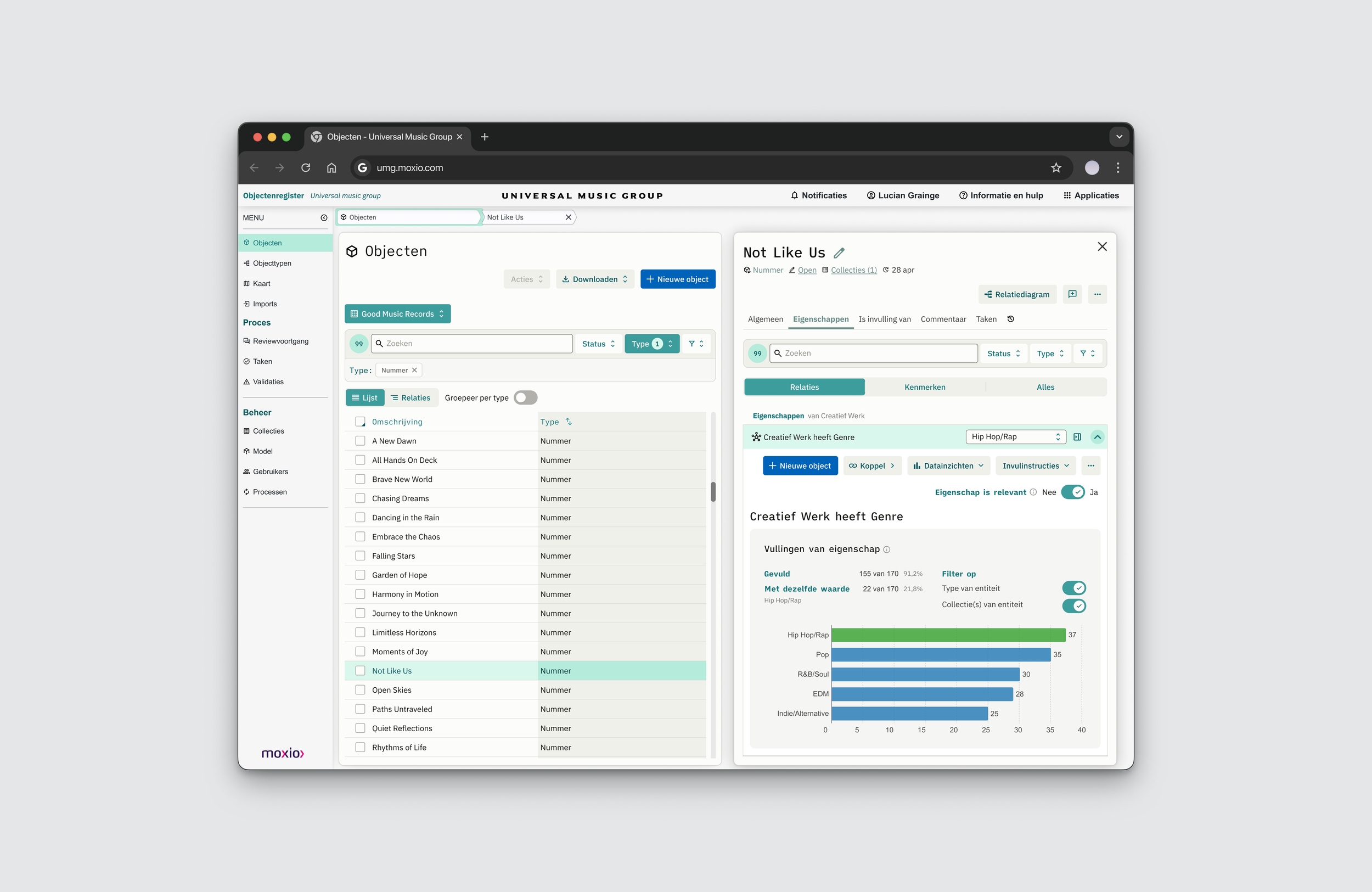1372x892 pixels.
Task: Select the Not Like Us row checkbox
Action: point(361,671)
